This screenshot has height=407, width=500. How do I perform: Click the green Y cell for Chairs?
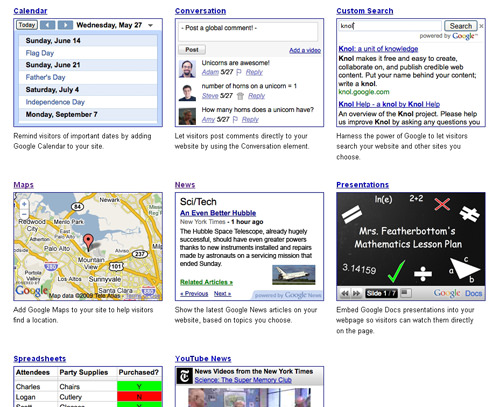(x=139, y=386)
